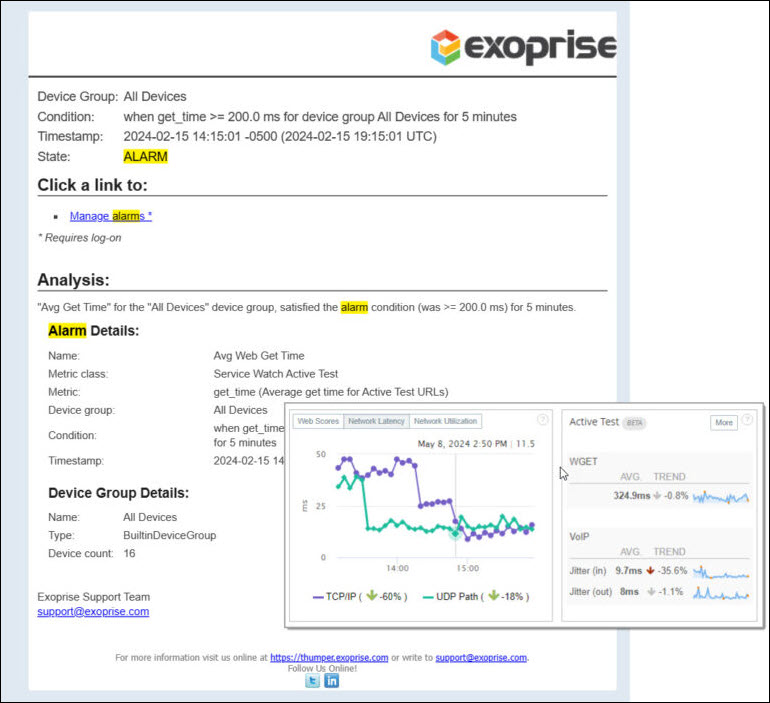
Task: Click support@exoprise.com under Exoprise Support Team
Action: (x=93, y=611)
